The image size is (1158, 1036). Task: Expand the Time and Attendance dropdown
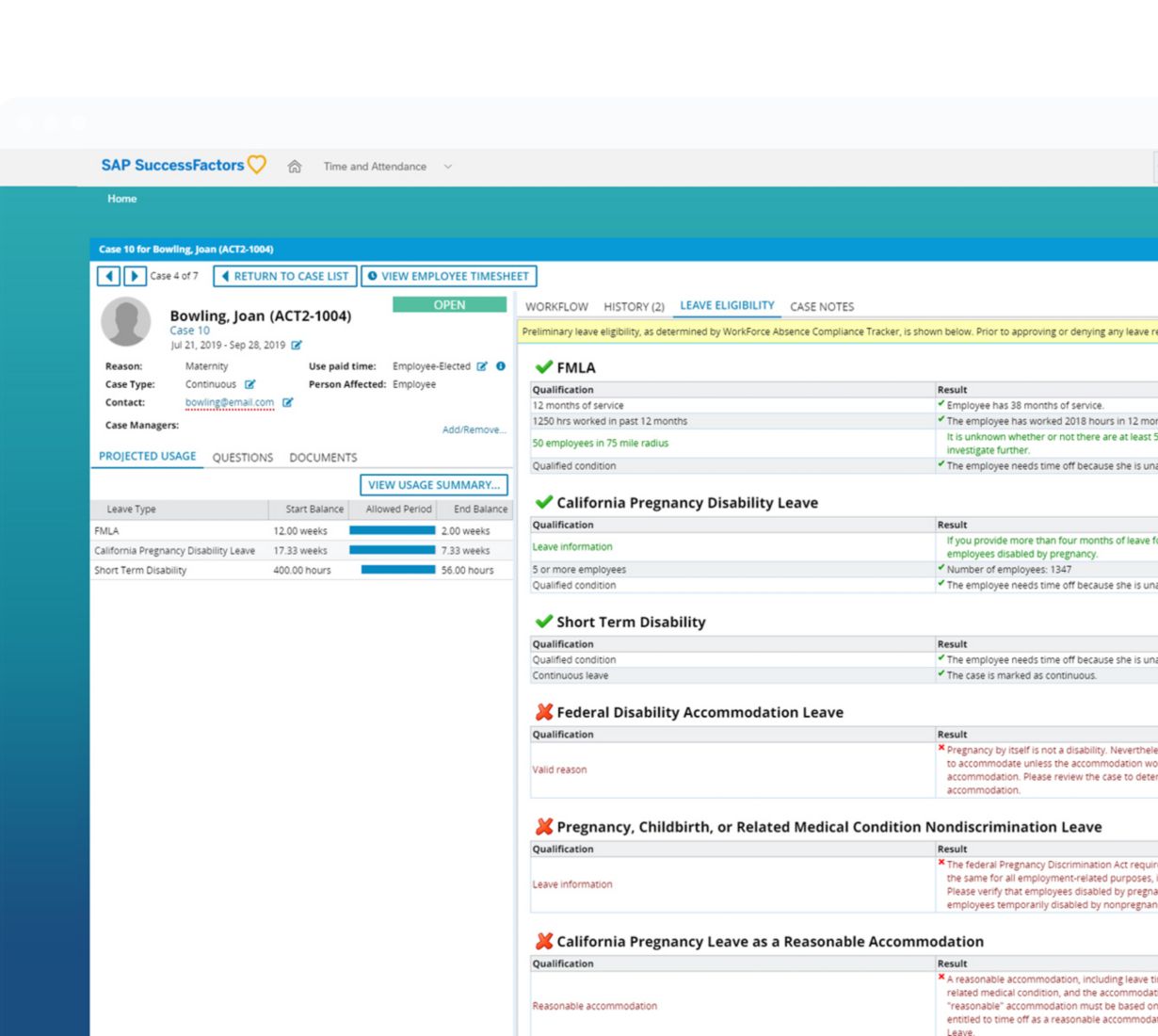coord(448,167)
